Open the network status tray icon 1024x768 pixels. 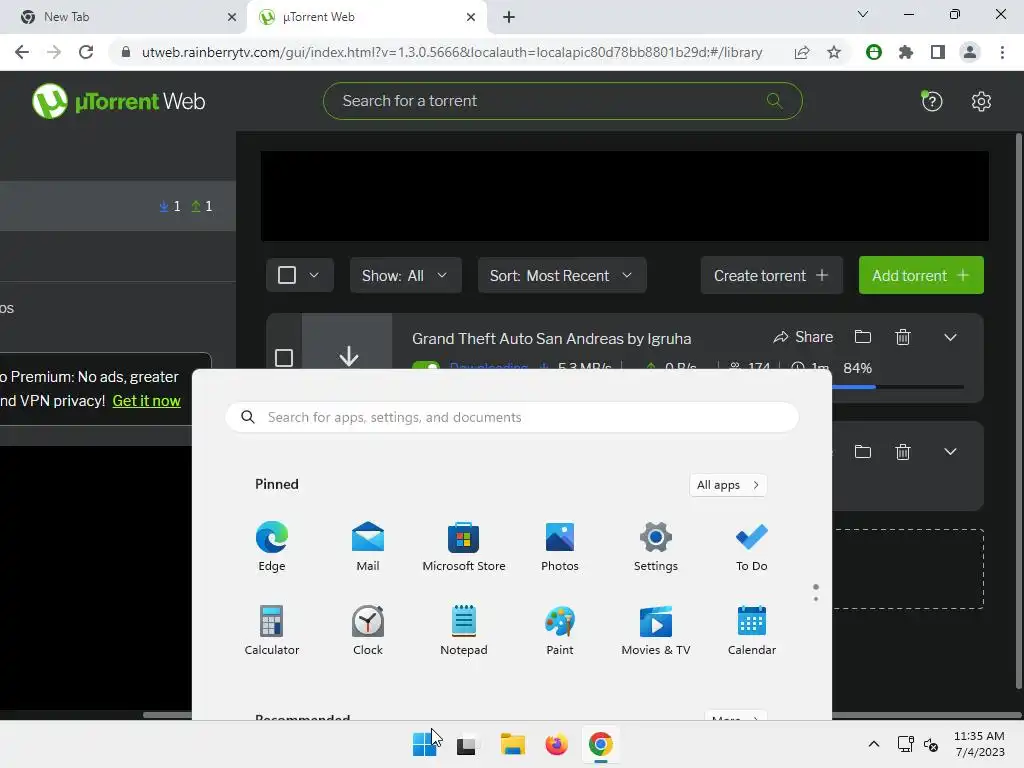(x=905, y=744)
